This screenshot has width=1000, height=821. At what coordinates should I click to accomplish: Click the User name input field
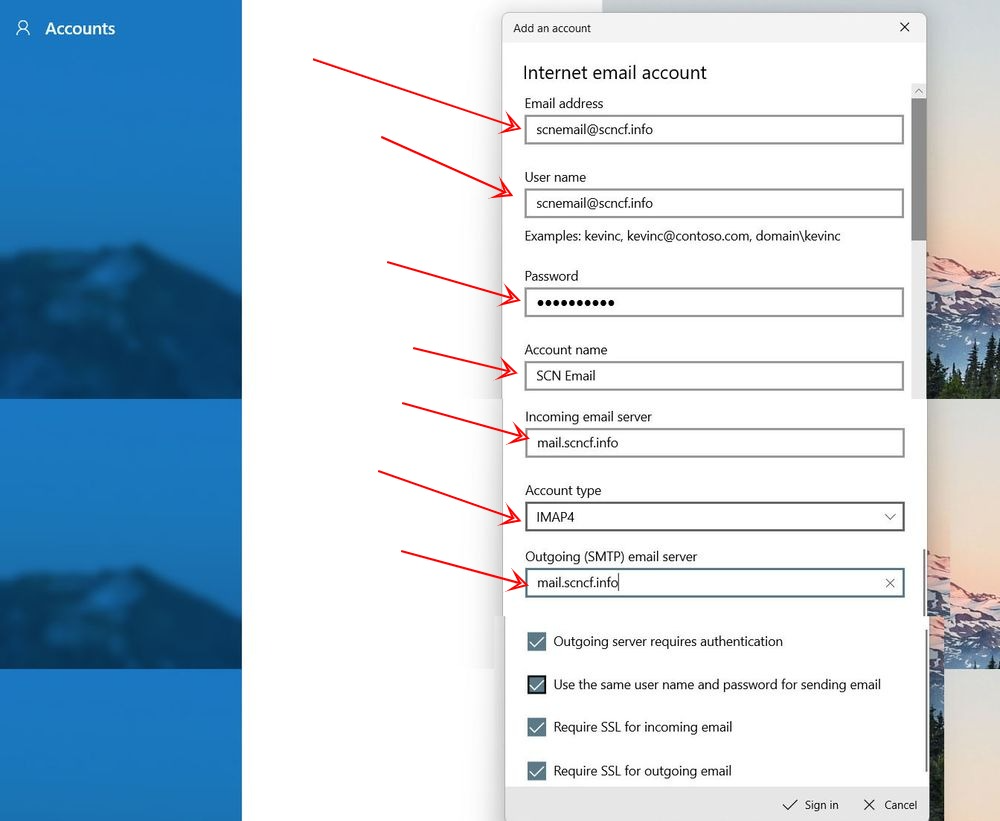pyautogui.click(x=714, y=203)
